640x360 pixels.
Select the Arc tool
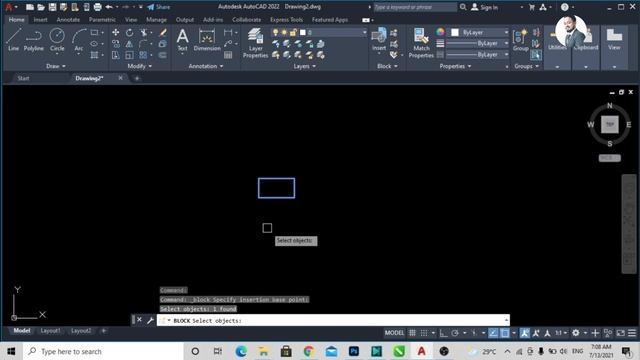click(79, 40)
